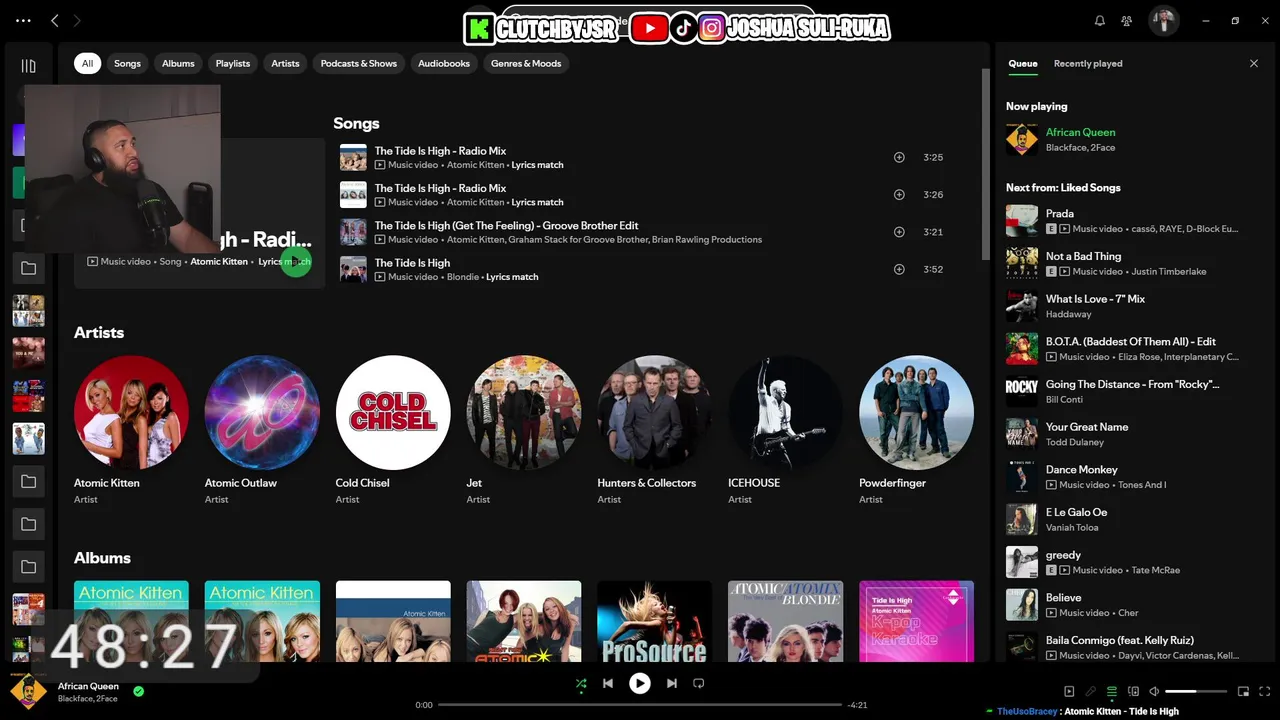The height and width of the screenshot is (720, 1280).
Task: Open the miniplayer icon
Action: click(x=1244, y=691)
